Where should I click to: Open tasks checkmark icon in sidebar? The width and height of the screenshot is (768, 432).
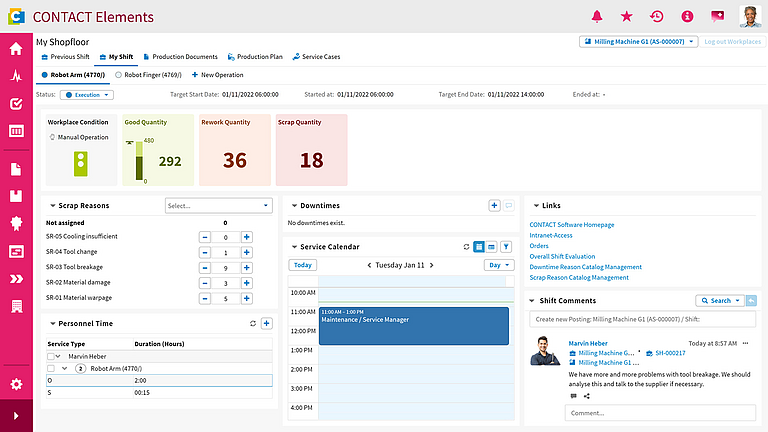click(x=16, y=104)
